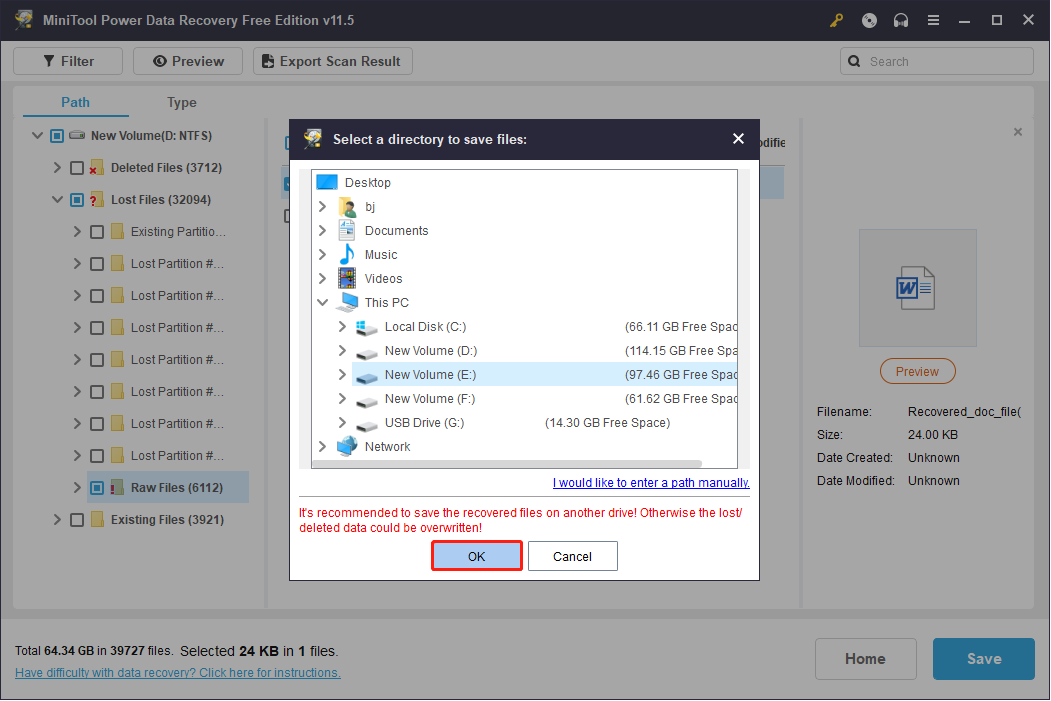
Task: Select the Documents folder icon
Action: [347, 231]
